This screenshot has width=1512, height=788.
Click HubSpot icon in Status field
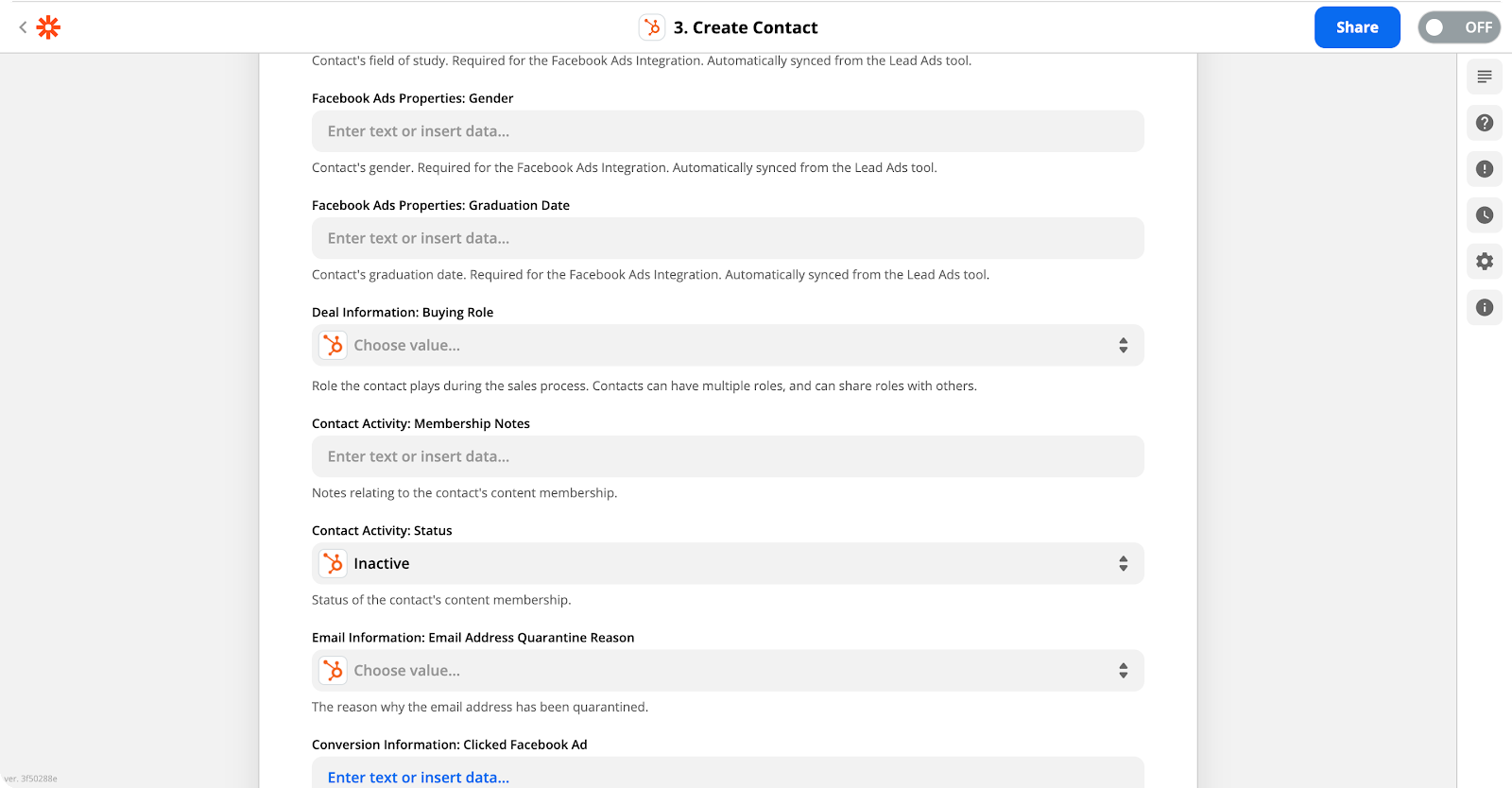pyautogui.click(x=333, y=564)
